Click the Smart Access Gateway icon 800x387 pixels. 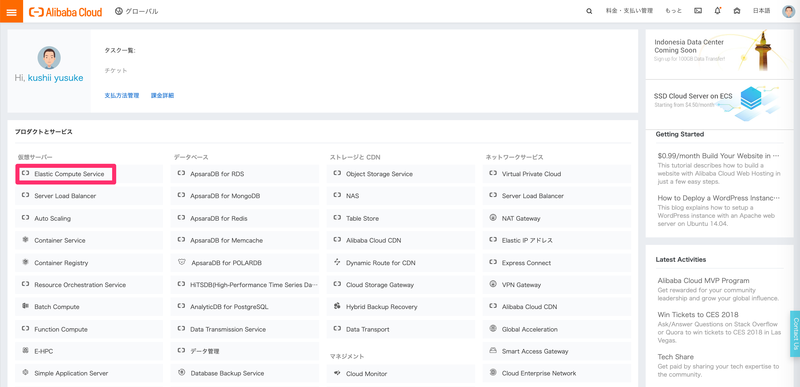pyautogui.click(x=493, y=351)
